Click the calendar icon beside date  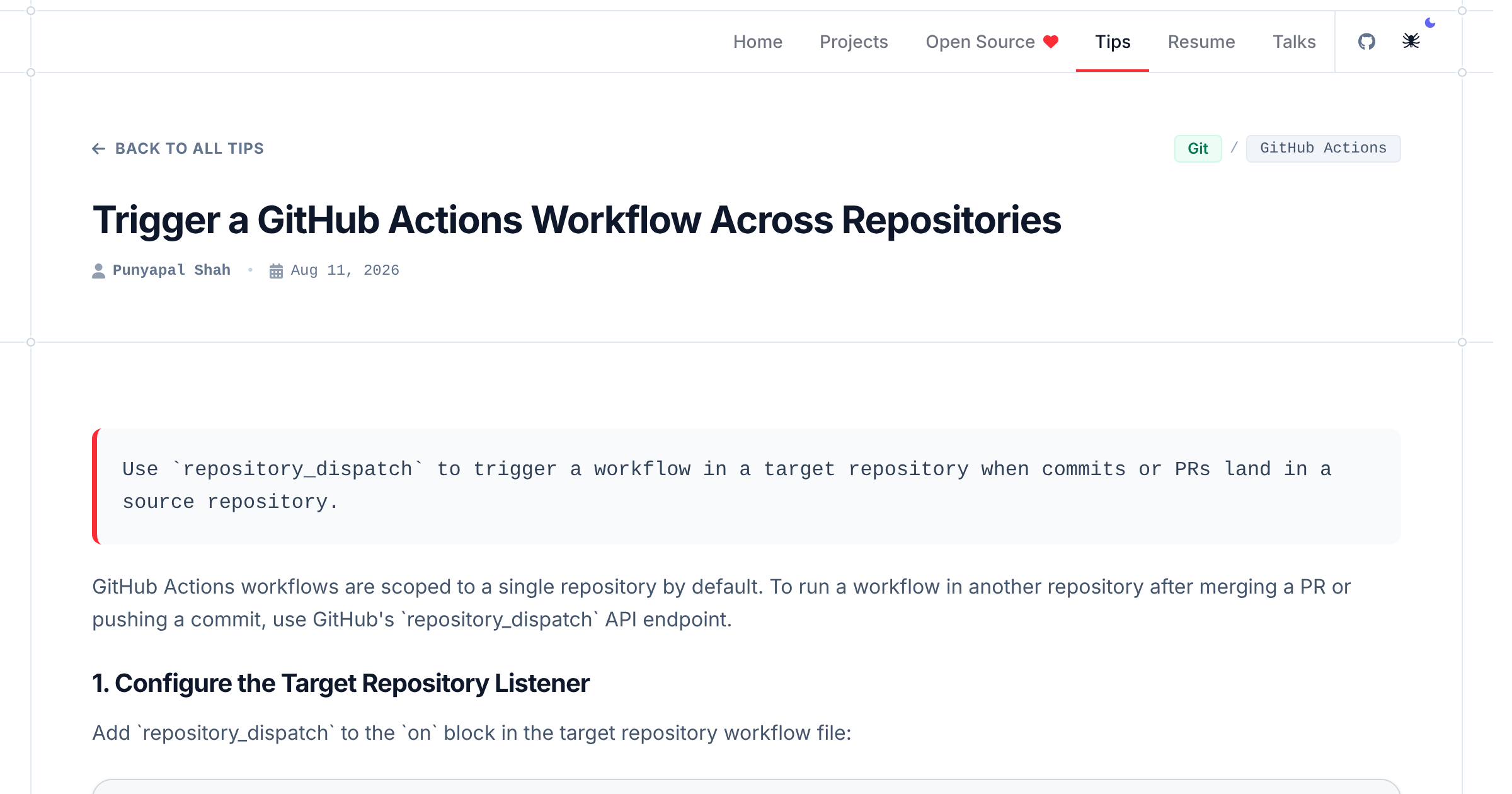276,271
